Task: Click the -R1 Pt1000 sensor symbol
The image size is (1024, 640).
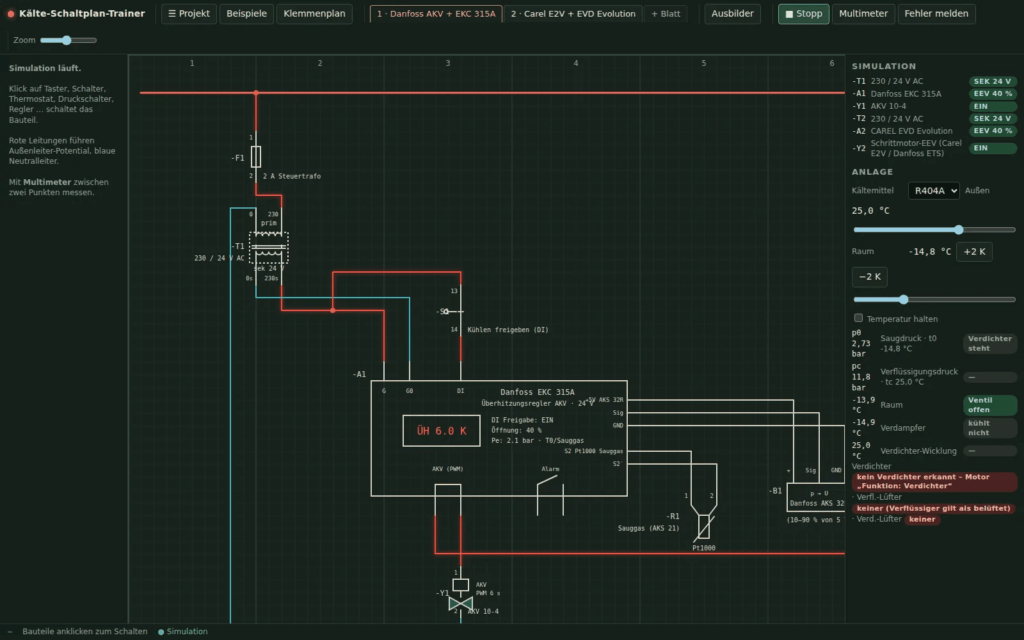Action: tap(703, 526)
